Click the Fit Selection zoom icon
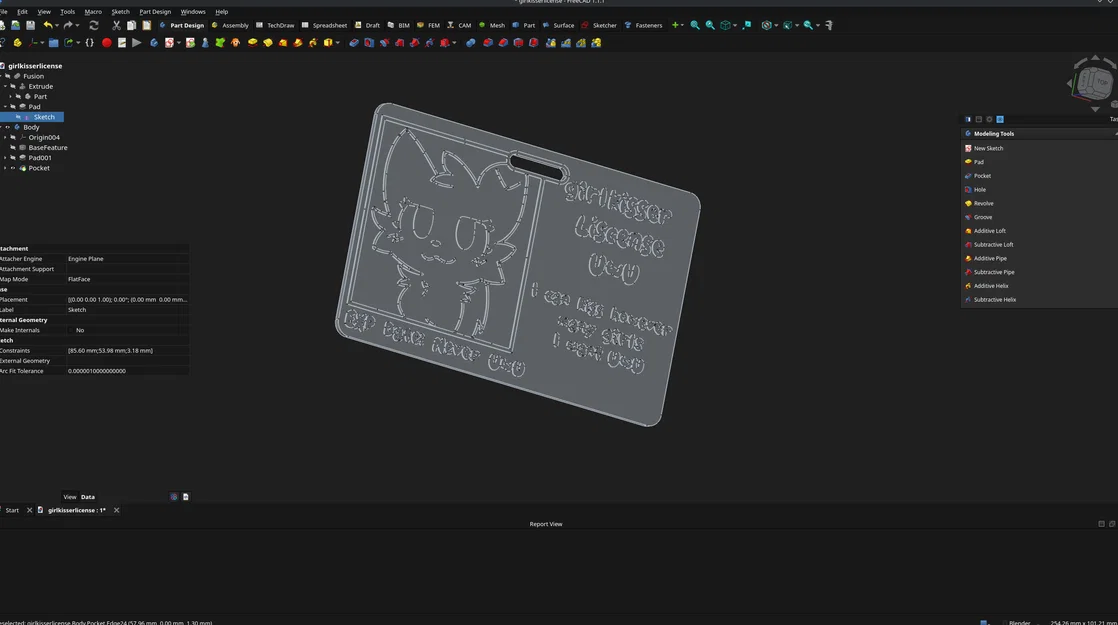The width and height of the screenshot is (1118, 625). coord(710,25)
